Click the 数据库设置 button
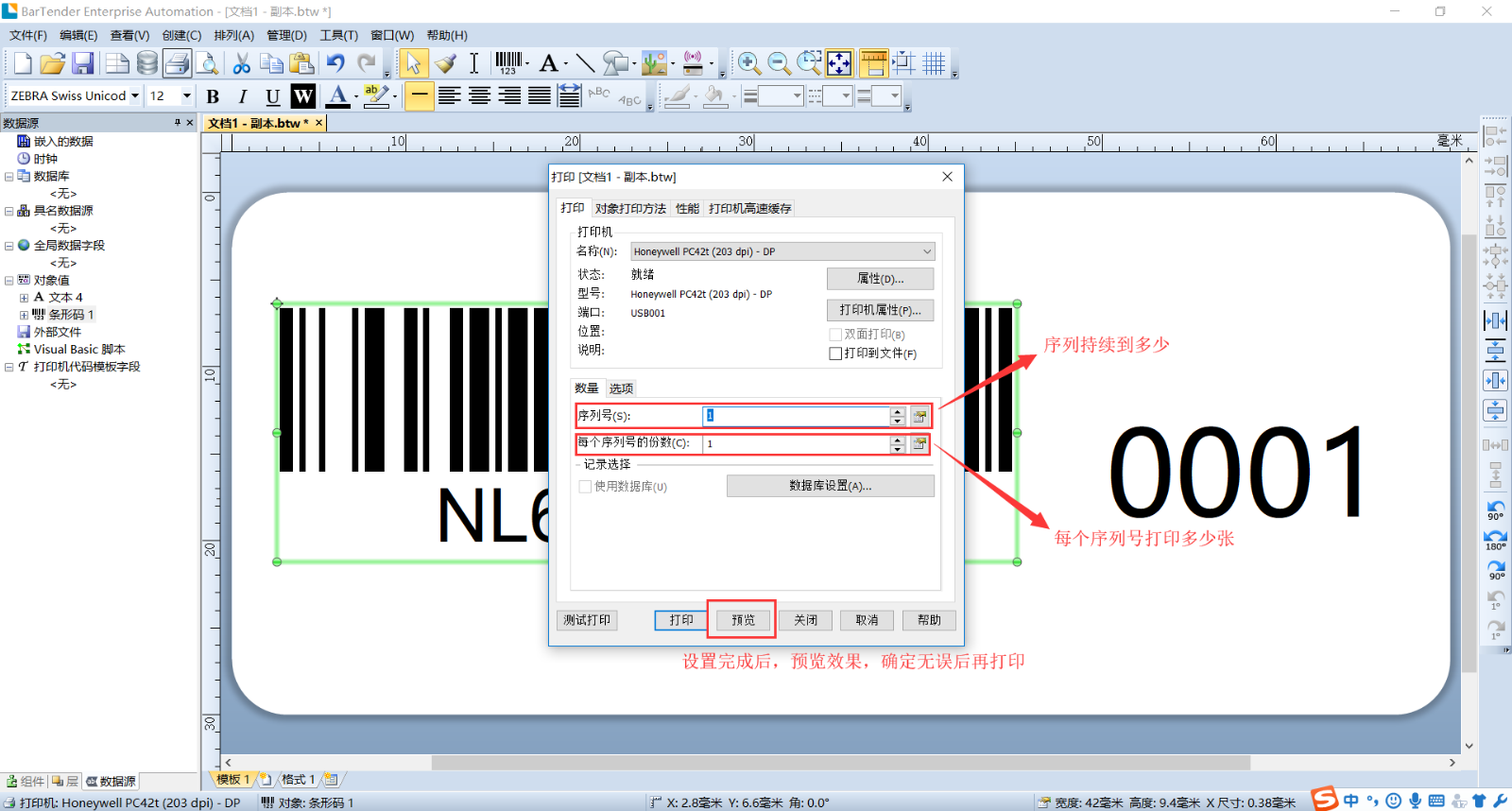 [830, 486]
